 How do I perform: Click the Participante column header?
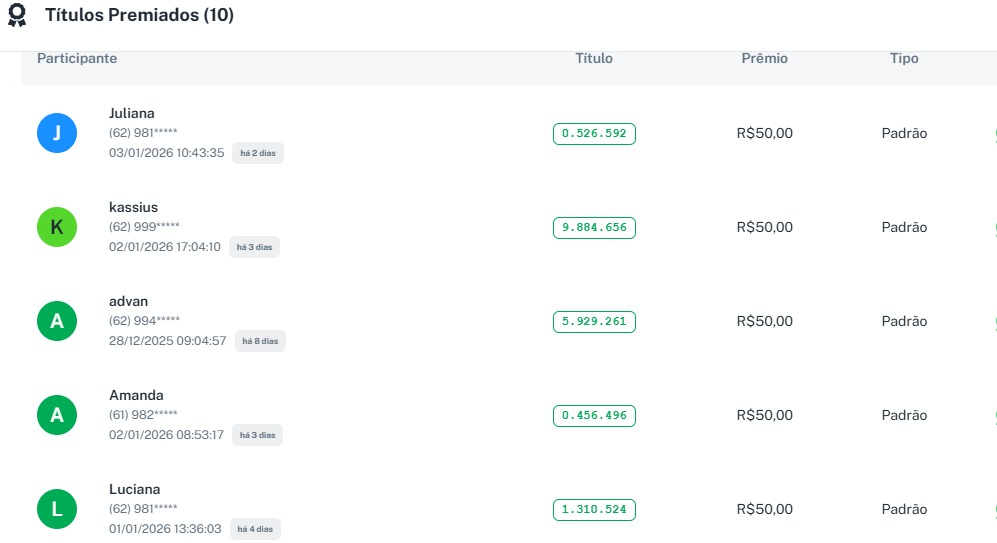[77, 59]
